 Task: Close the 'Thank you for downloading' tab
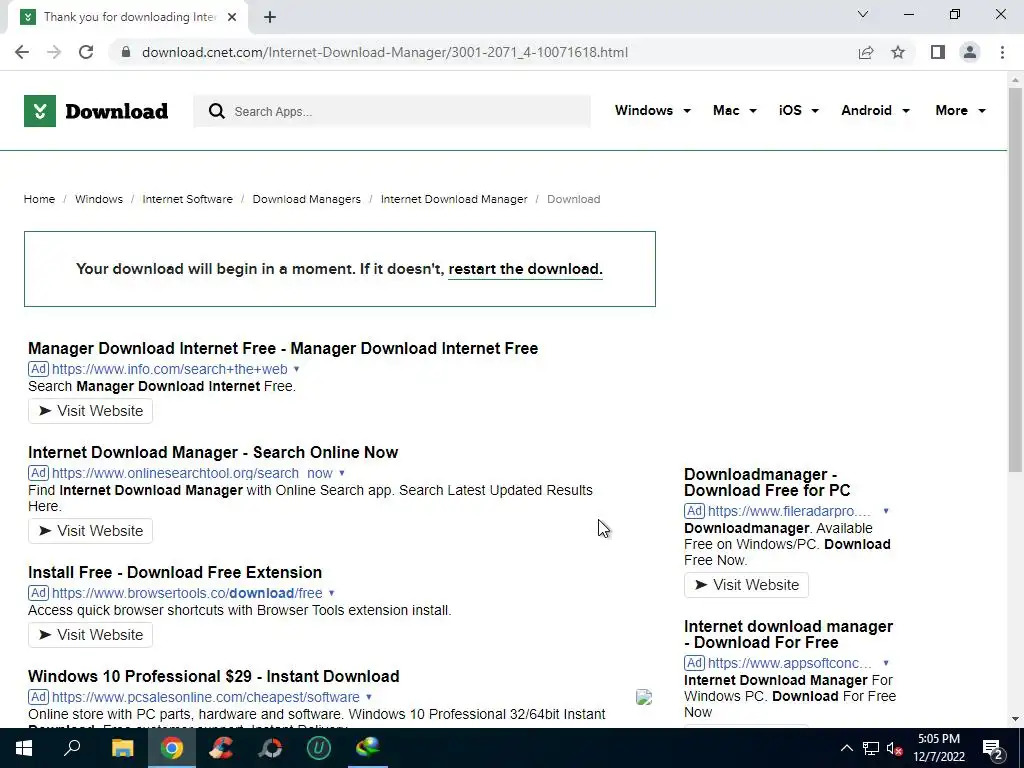[232, 17]
